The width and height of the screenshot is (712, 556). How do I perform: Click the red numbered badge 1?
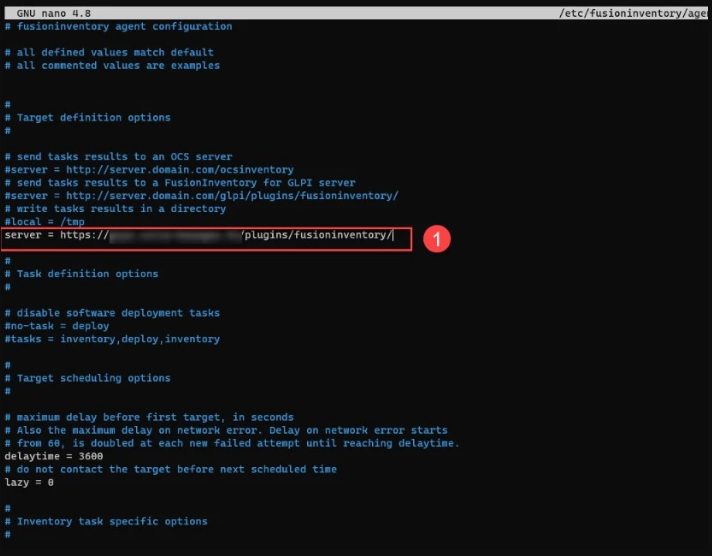[437, 240]
